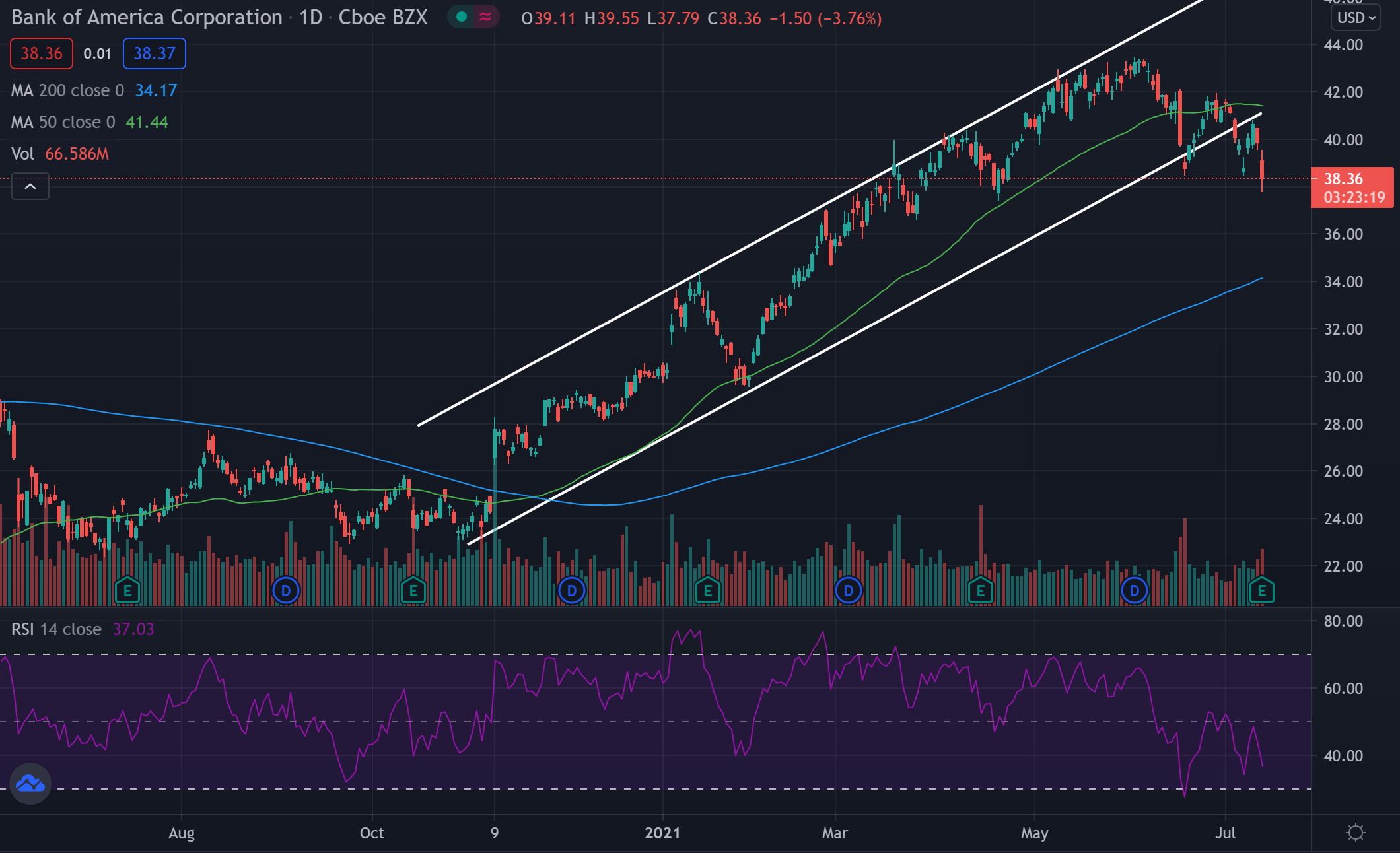Click the earnings E marker from mid-April 2021

click(981, 590)
